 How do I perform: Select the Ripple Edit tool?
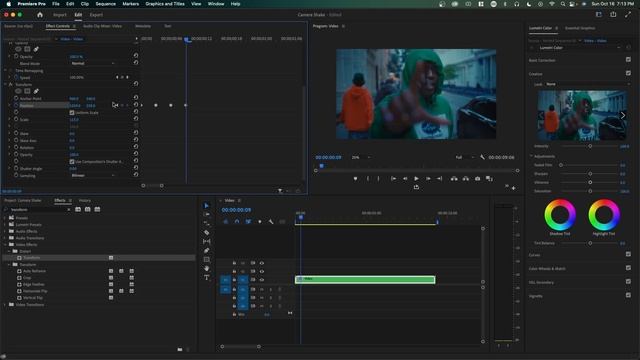pos(207,224)
